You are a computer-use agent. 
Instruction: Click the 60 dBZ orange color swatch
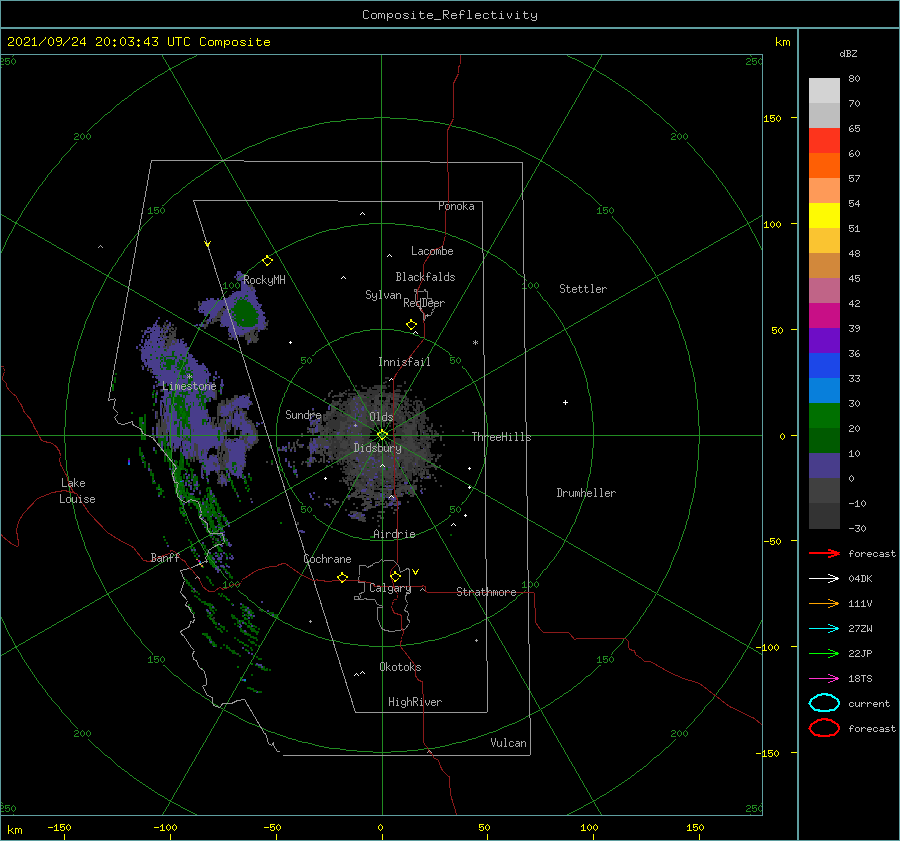824,165
